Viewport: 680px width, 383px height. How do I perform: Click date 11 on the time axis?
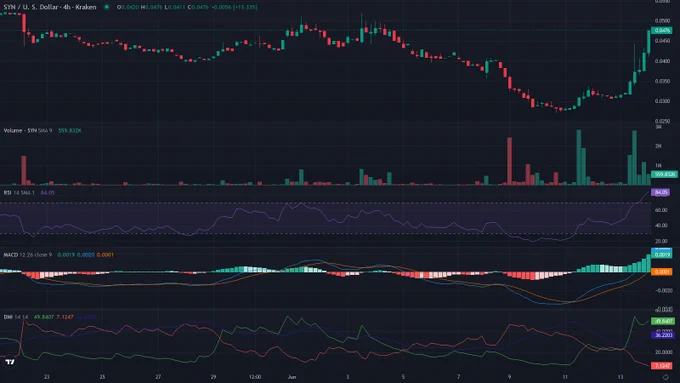tap(565, 377)
